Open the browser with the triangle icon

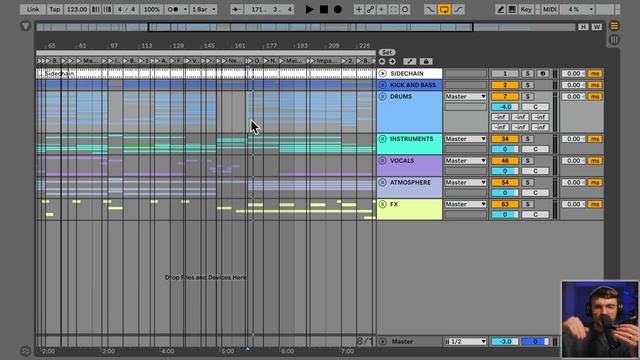25,26
